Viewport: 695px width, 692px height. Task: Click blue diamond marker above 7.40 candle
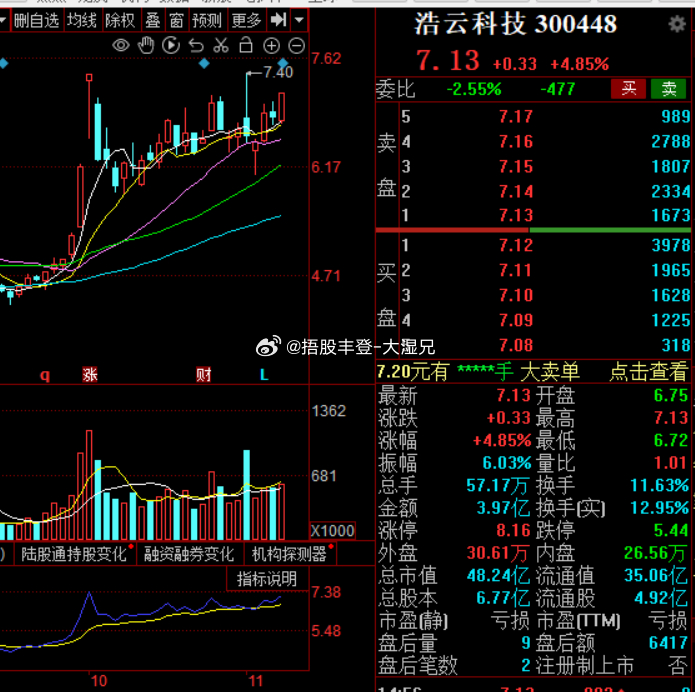(x=283, y=63)
